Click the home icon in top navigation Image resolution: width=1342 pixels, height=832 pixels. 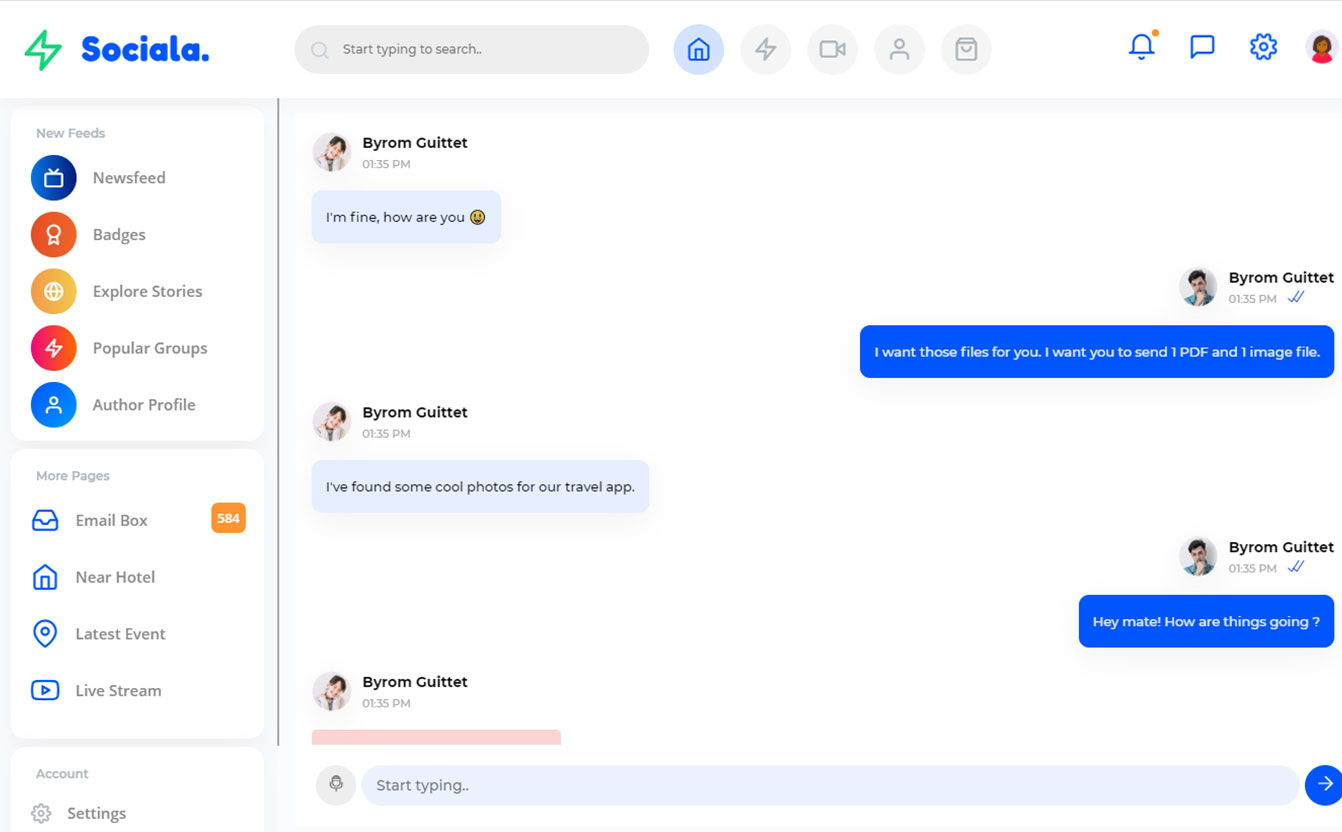point(698,49)
